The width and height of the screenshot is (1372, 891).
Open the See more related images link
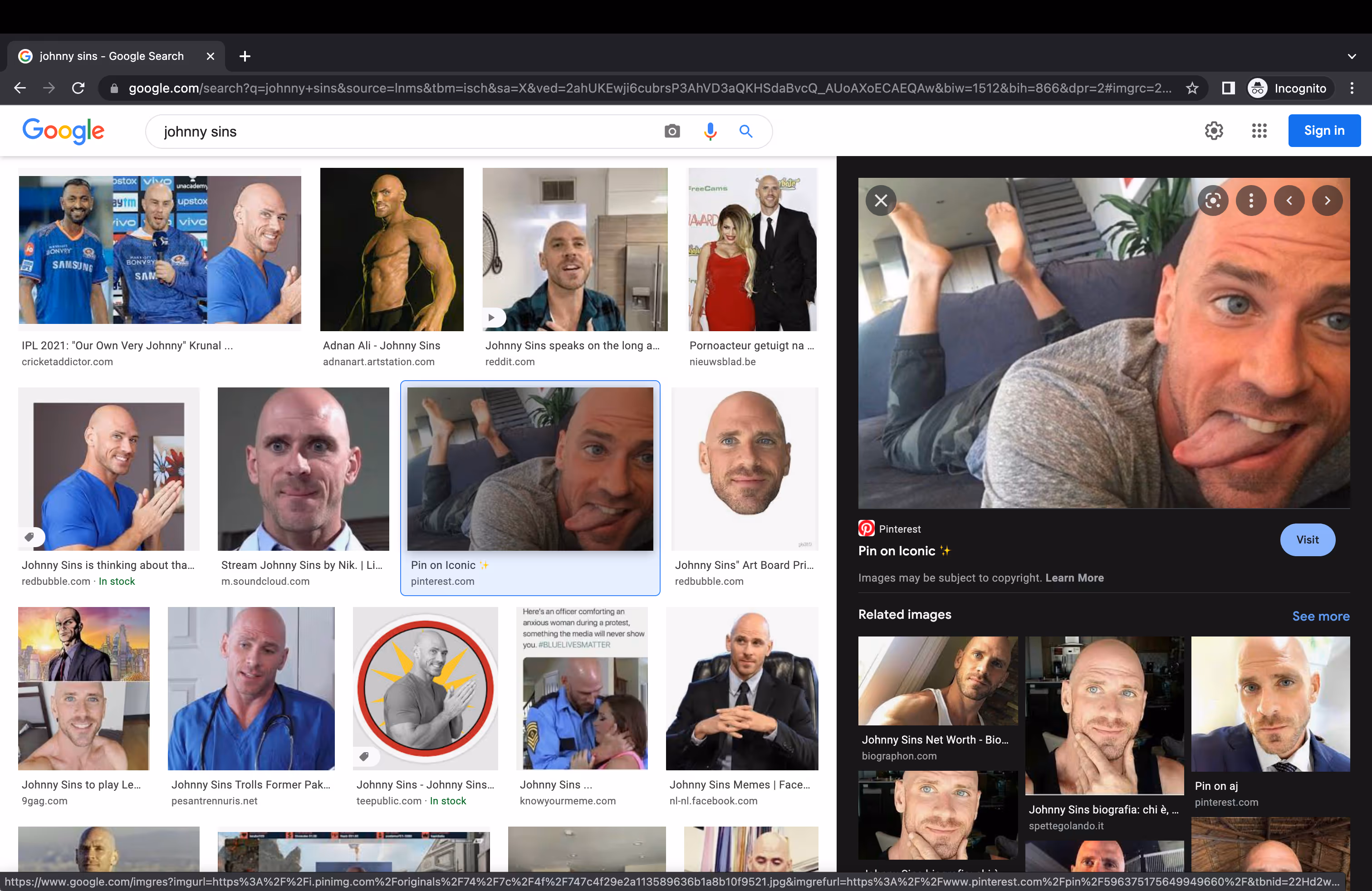pyautogui.click(x=1321, y=616)
